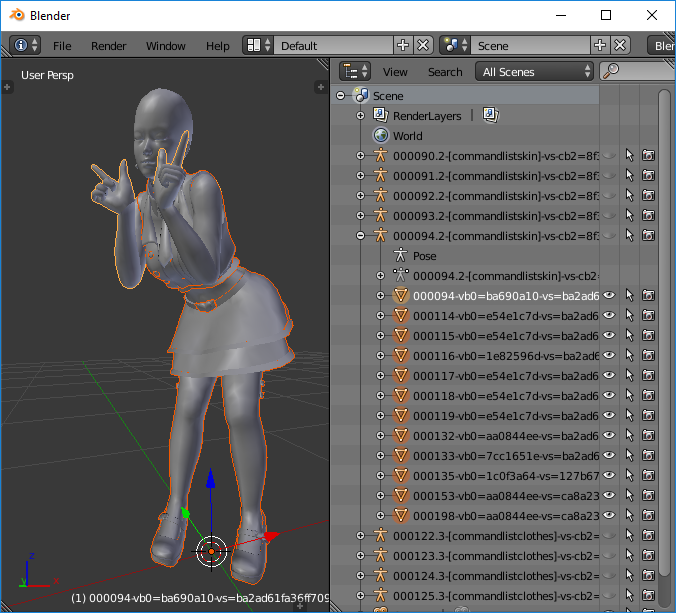Delete the Default screen layout
The image size is (676, 613).
[x=423, y=45]
